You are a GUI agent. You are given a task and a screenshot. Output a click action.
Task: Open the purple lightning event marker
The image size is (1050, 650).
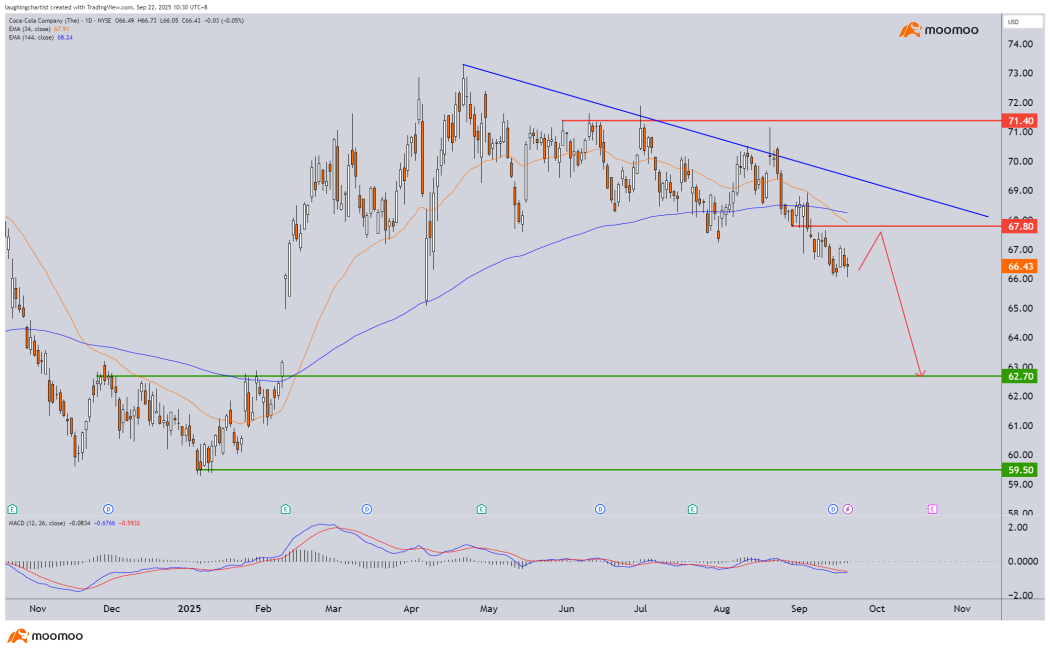point(848,509)
